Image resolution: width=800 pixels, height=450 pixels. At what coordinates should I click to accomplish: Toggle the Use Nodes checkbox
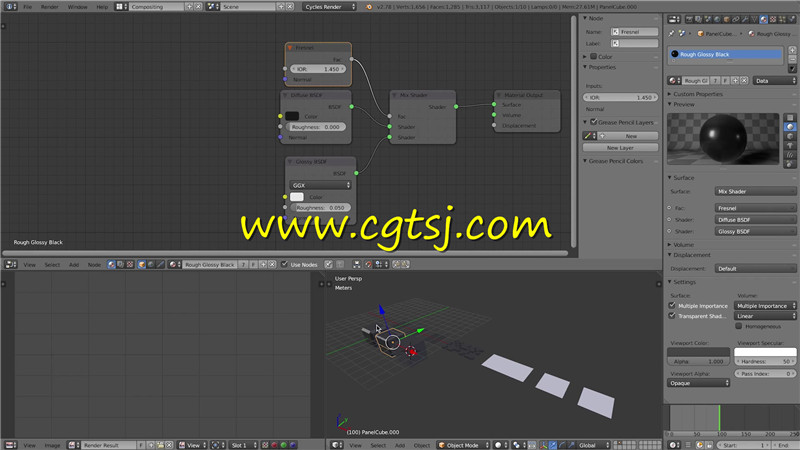pos(284,264)
